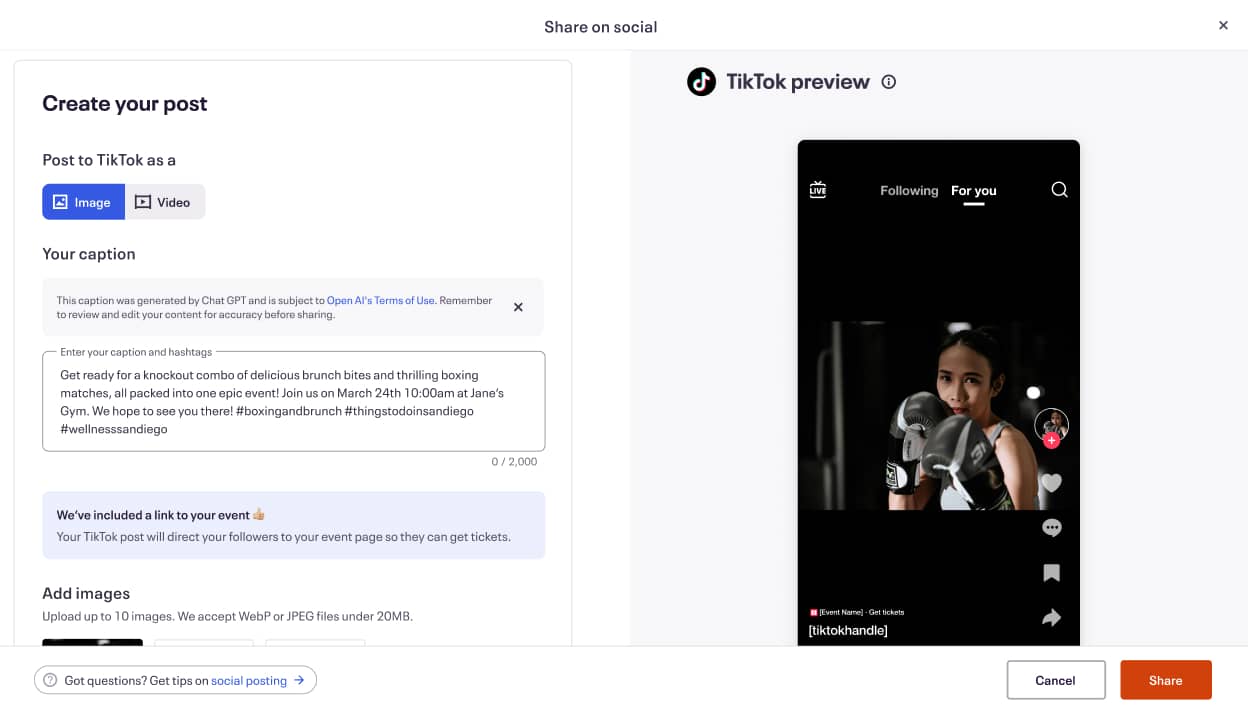Image resolution: width=1248 pixels, height=712 pixels.
Task: Focus the caption and hashtags text field
Action: (x=294, y=401)
